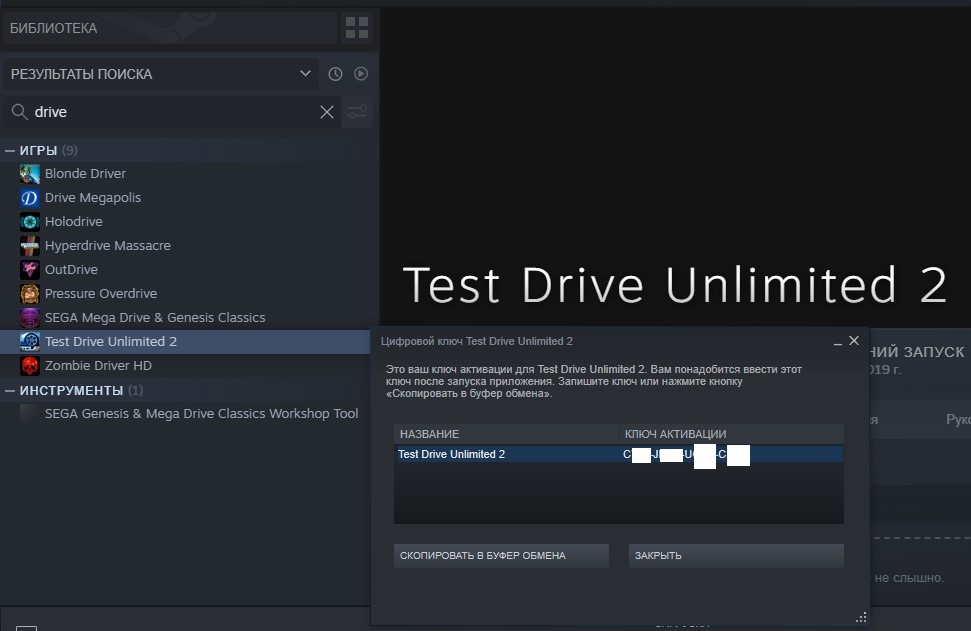Click the search field containing drive
The width and height of the screenshot is (971, 631).
(173, 112)
